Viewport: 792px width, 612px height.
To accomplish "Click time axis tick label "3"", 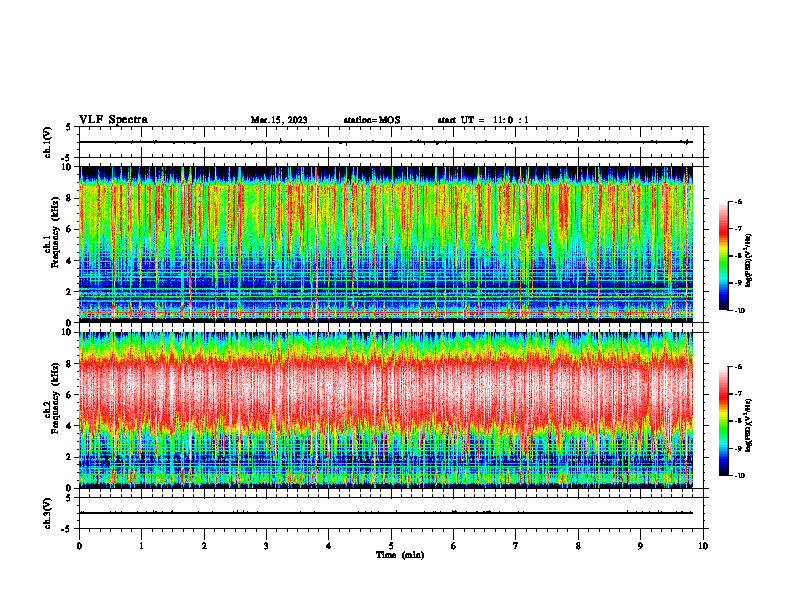I will point(266,546).
